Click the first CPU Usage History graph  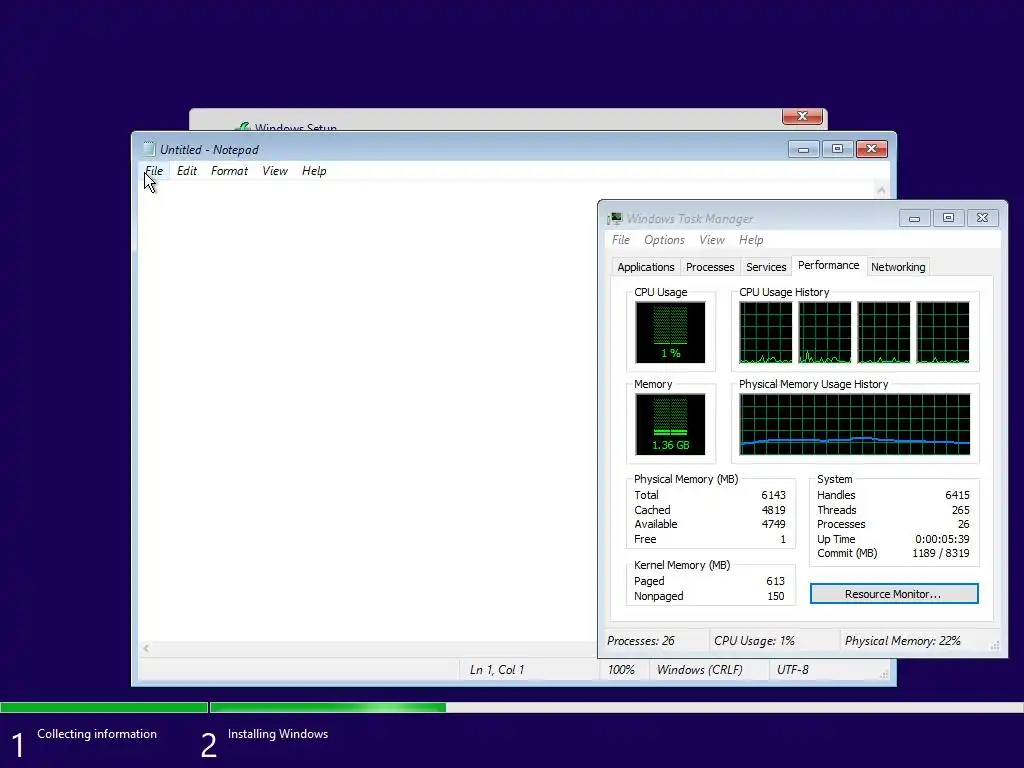[x=765, y=332]
